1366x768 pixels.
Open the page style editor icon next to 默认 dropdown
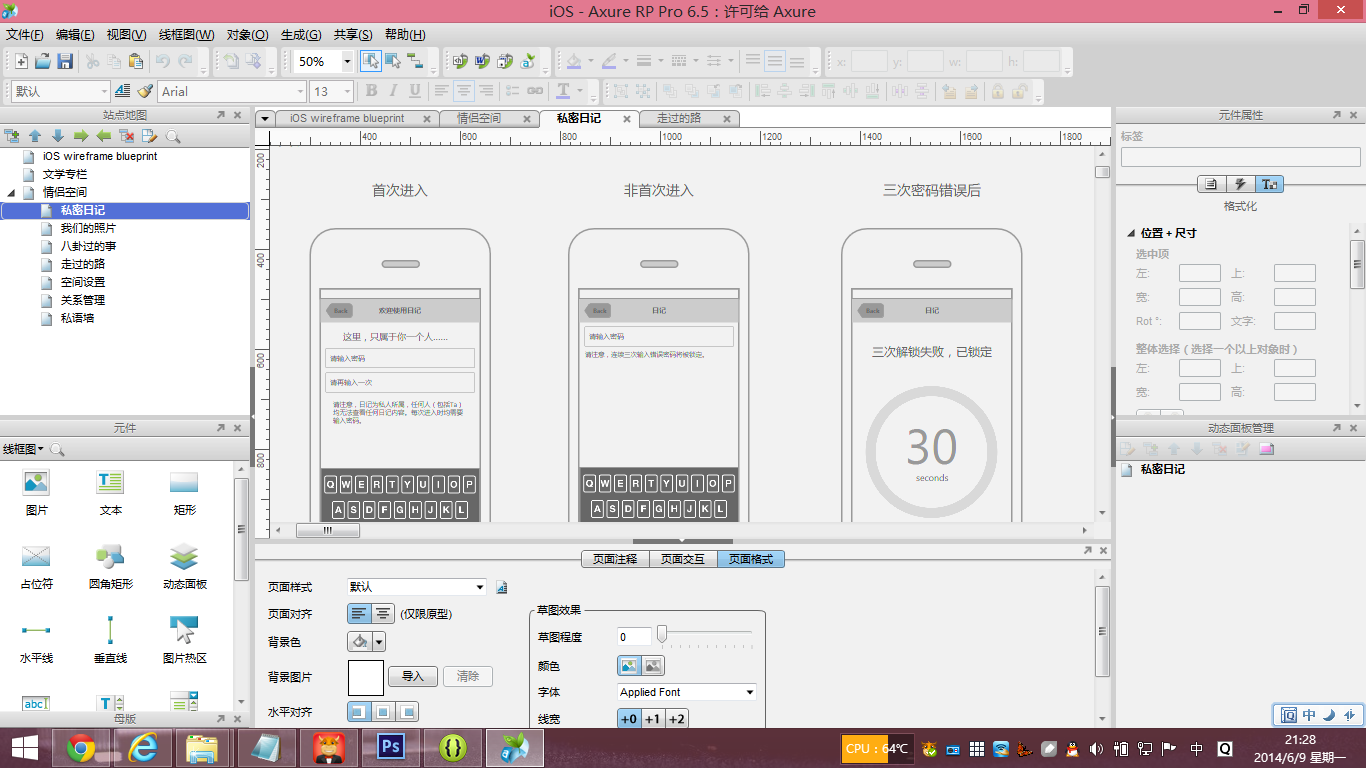click(x=502, y=587)
